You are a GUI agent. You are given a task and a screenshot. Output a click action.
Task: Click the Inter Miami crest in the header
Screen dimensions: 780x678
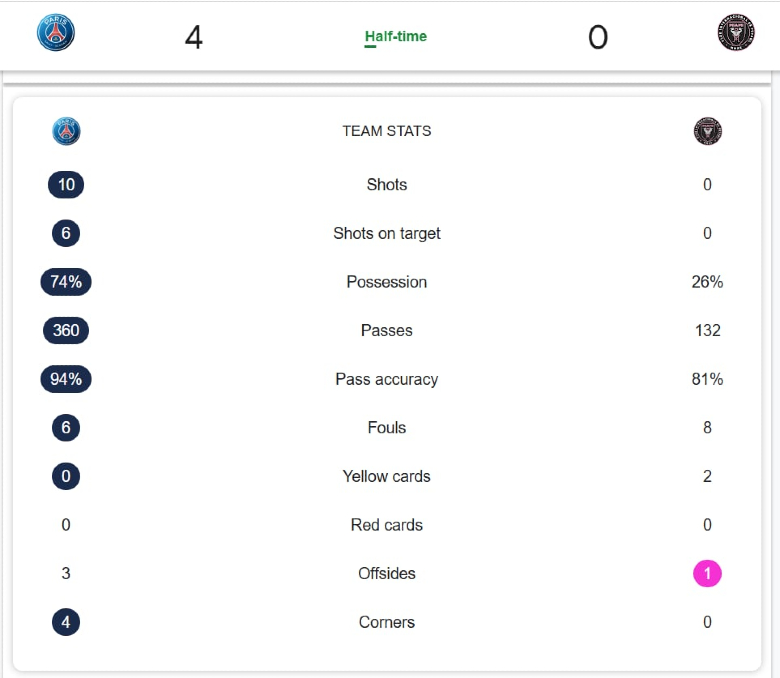click(x=736, y=32)
